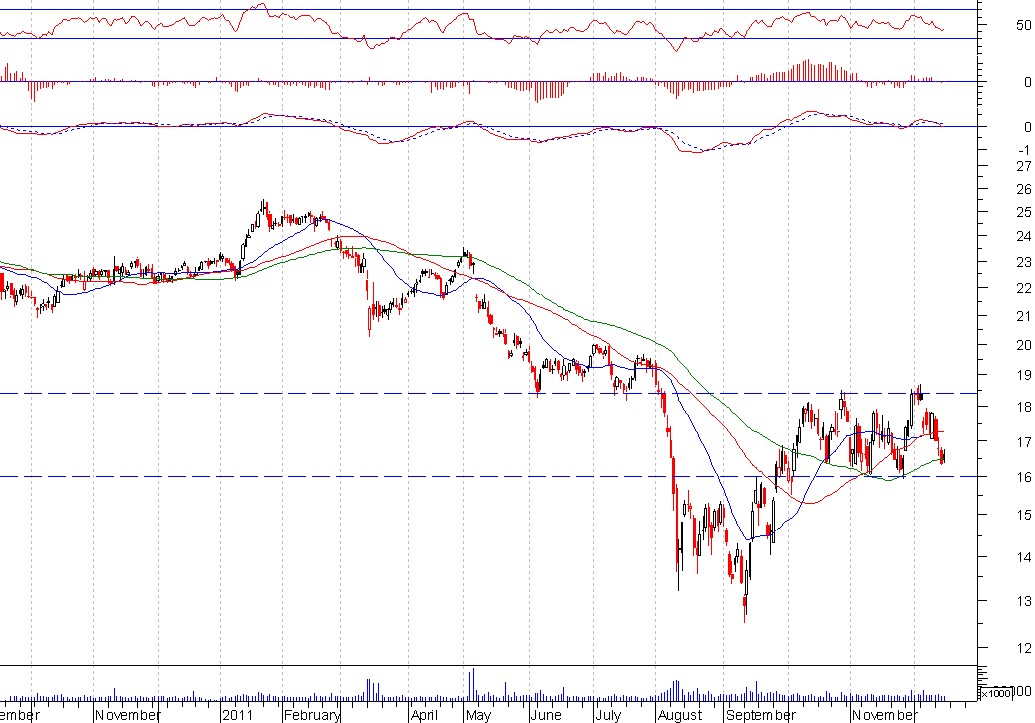Click the 20 price axis label
The image size is (1035, 723).
[x=1023, y=345]
